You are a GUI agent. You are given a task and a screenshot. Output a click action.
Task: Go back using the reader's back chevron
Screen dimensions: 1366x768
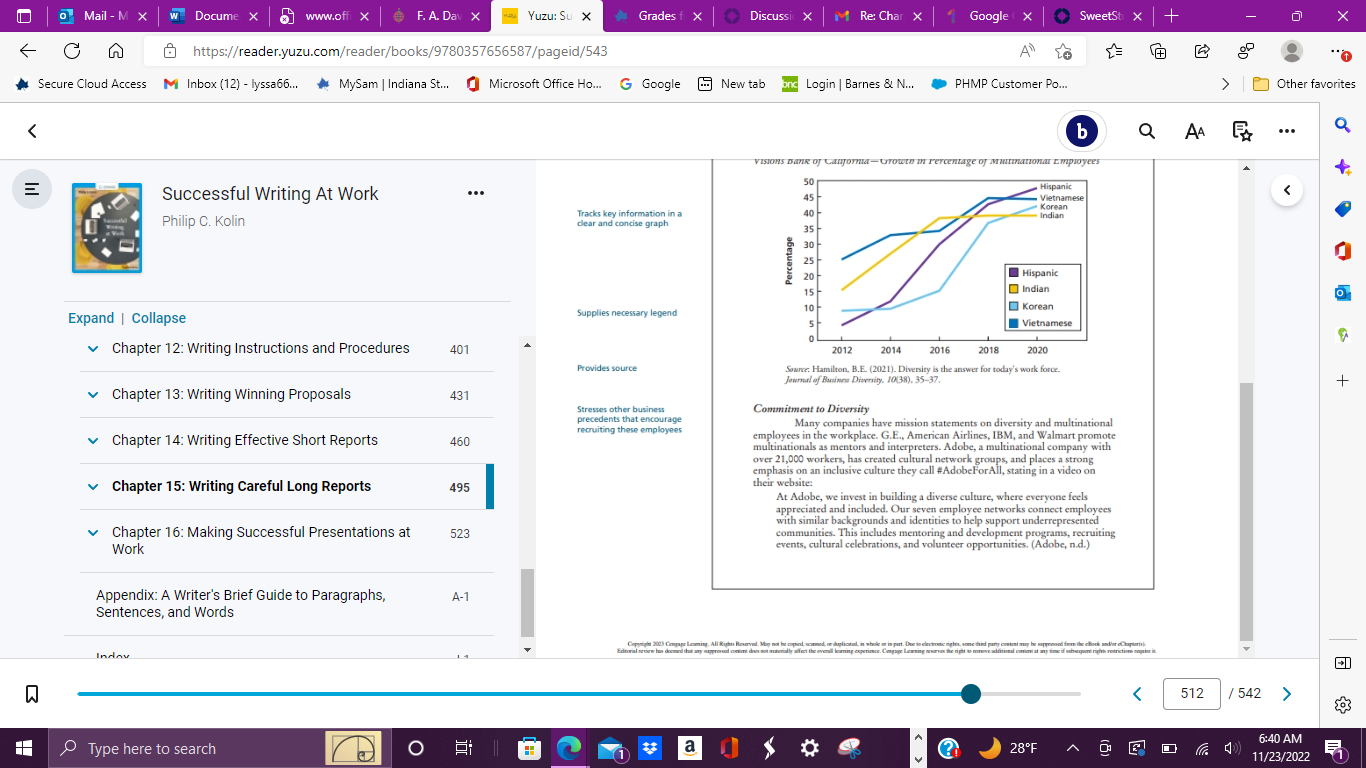(x=32, y=131)
